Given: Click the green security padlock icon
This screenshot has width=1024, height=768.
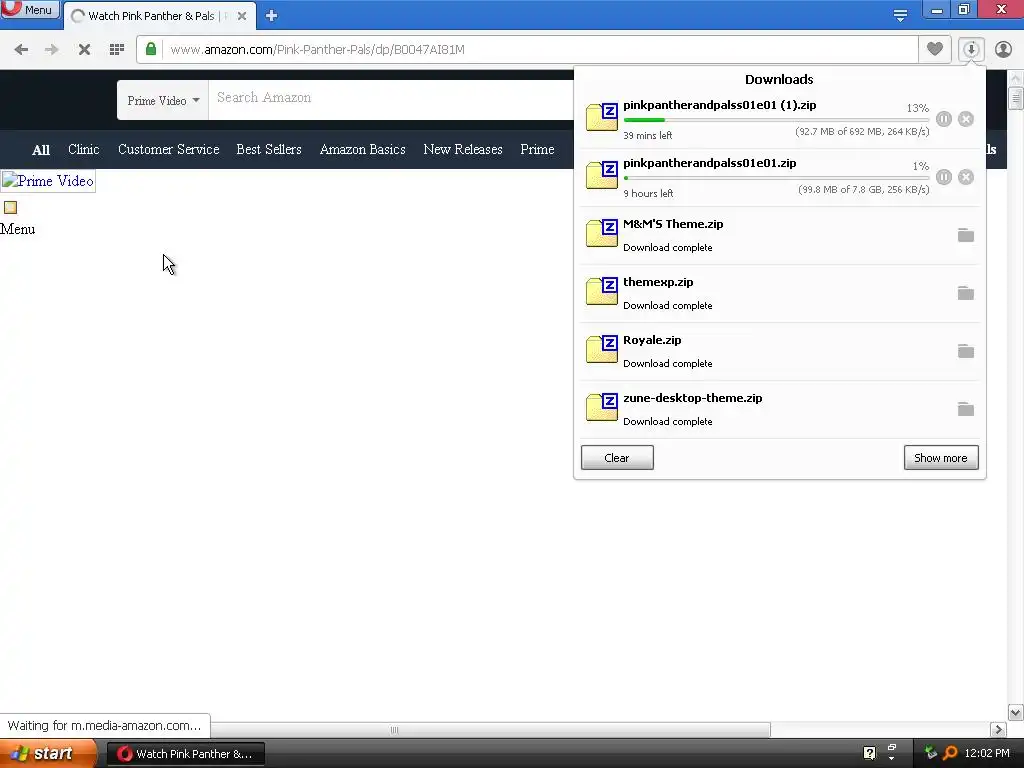Looking at the screenshot, I should 151,49.
